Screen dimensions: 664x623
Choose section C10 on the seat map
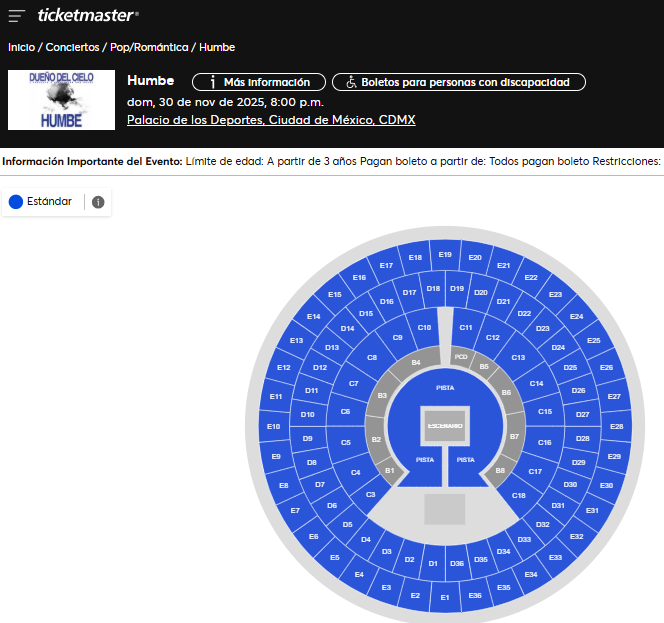tap(424, 327)
